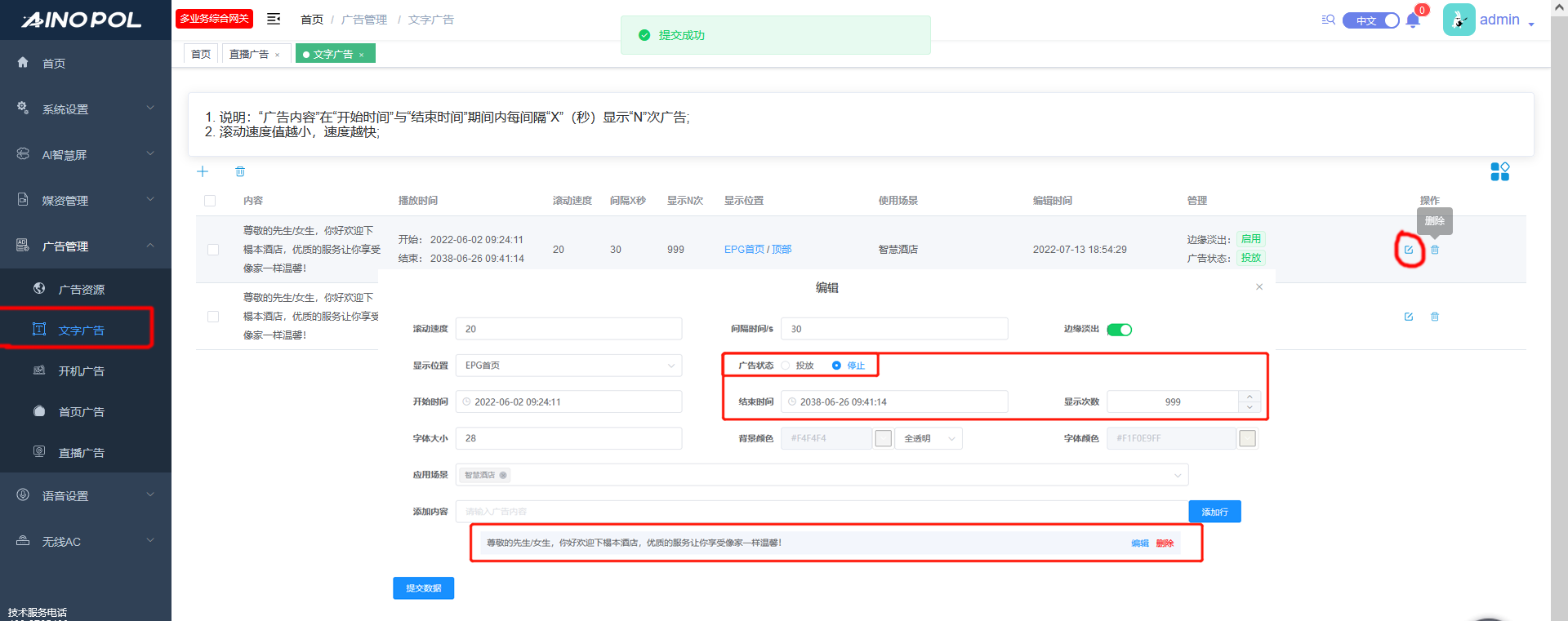This screenshot has height=621, width=1568.
Task: Toggle the 边缘淡出 switch off
Action: pos(1119,330)
